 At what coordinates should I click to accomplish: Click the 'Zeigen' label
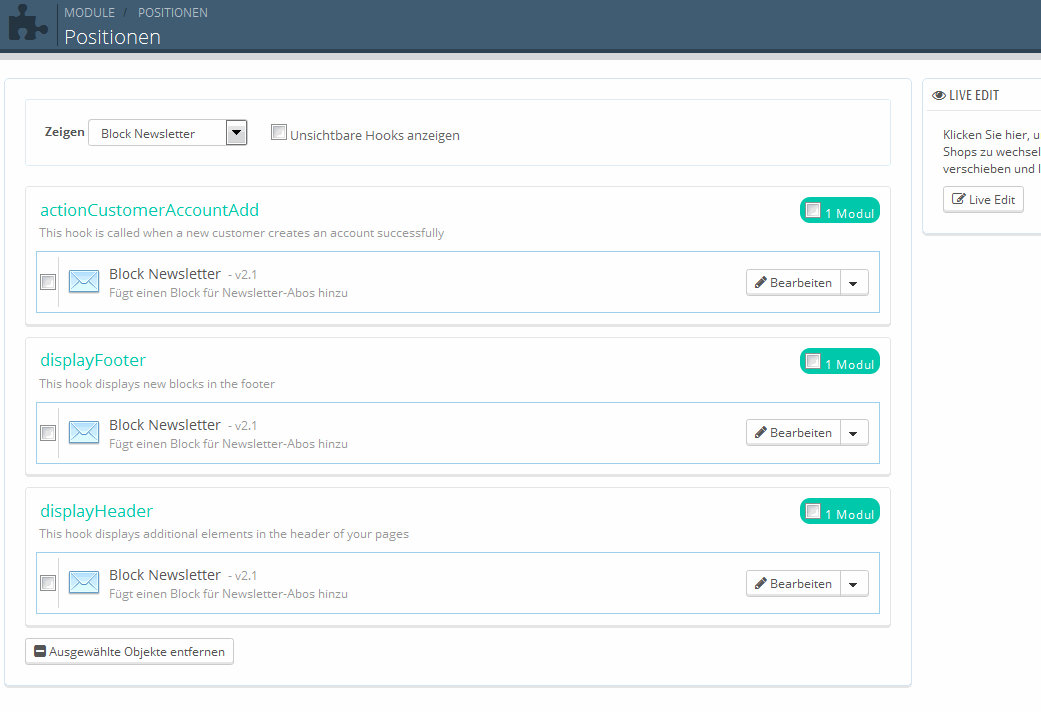[64, 132]
